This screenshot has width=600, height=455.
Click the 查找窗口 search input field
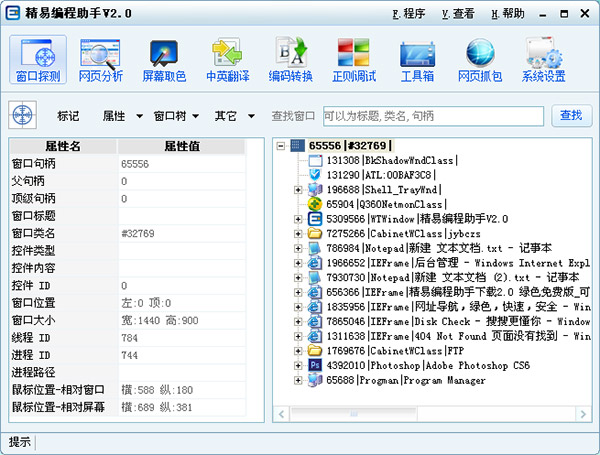click(x=433, y=116)
